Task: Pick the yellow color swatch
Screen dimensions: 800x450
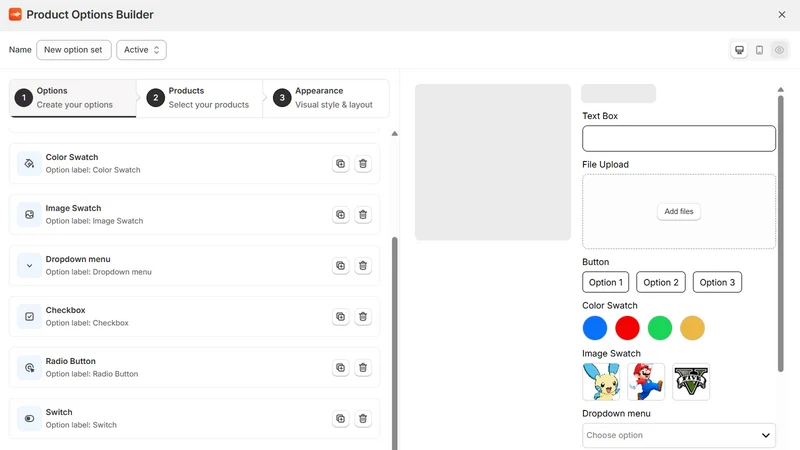Action: 692,328
